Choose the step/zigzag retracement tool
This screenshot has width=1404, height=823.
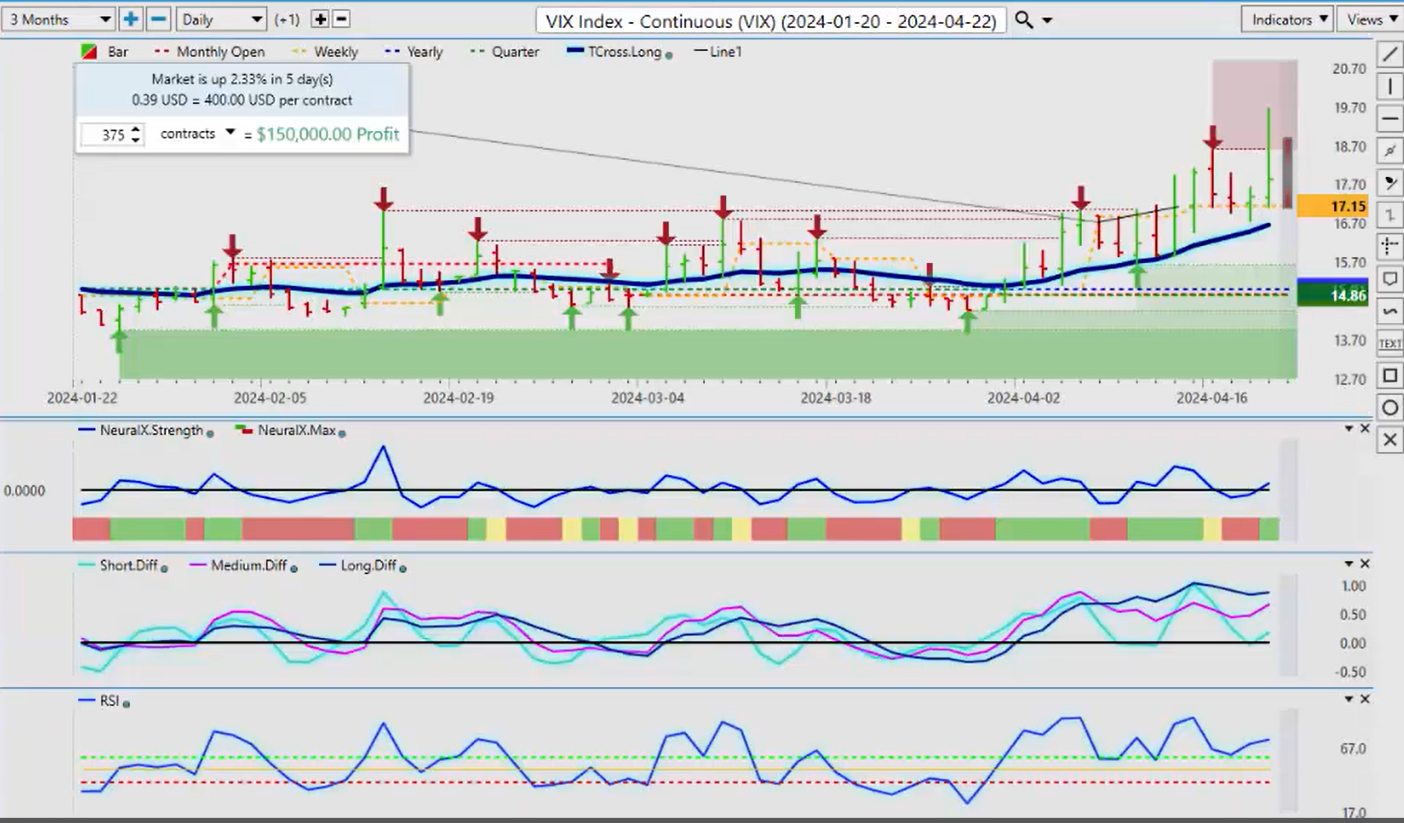tap(1390, 214)
